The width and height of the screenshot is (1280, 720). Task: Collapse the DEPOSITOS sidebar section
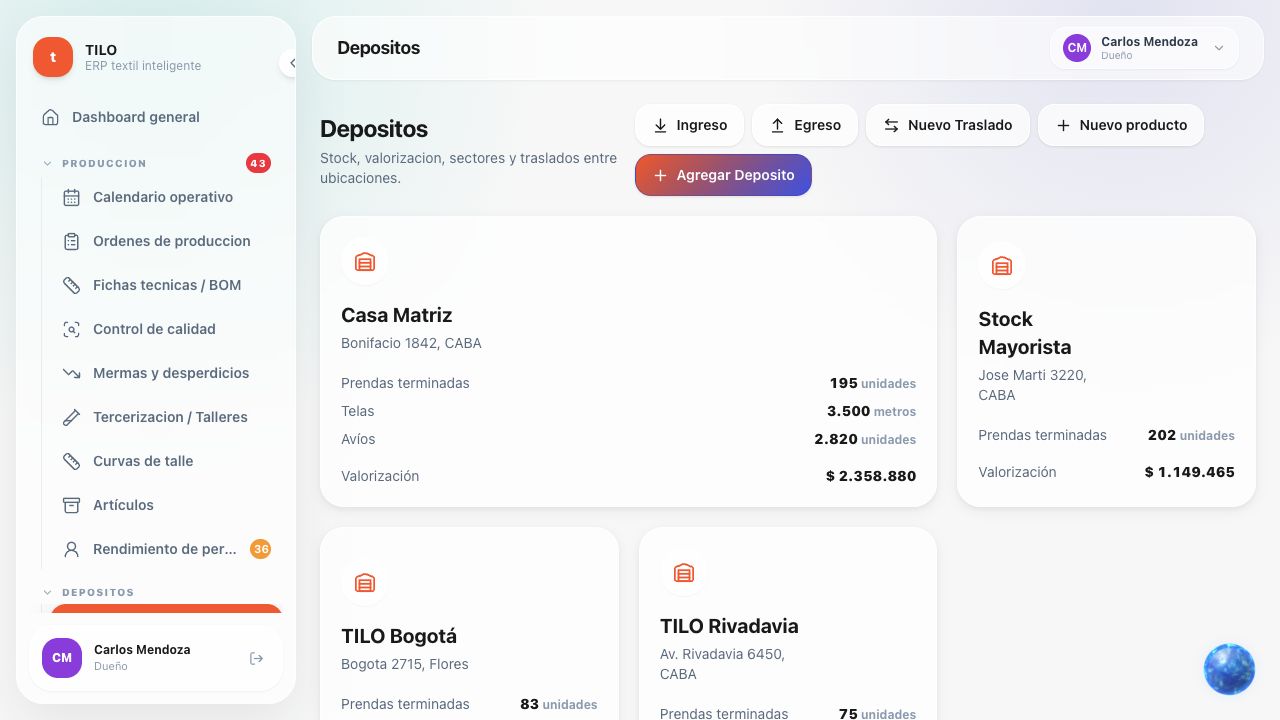click(x=47, y=592)
